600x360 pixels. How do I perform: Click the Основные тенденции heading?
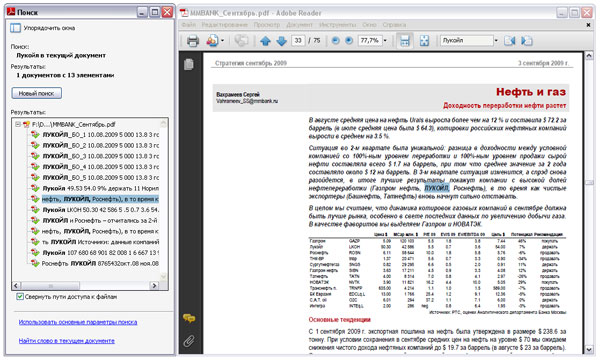click(x=339, y=319)
